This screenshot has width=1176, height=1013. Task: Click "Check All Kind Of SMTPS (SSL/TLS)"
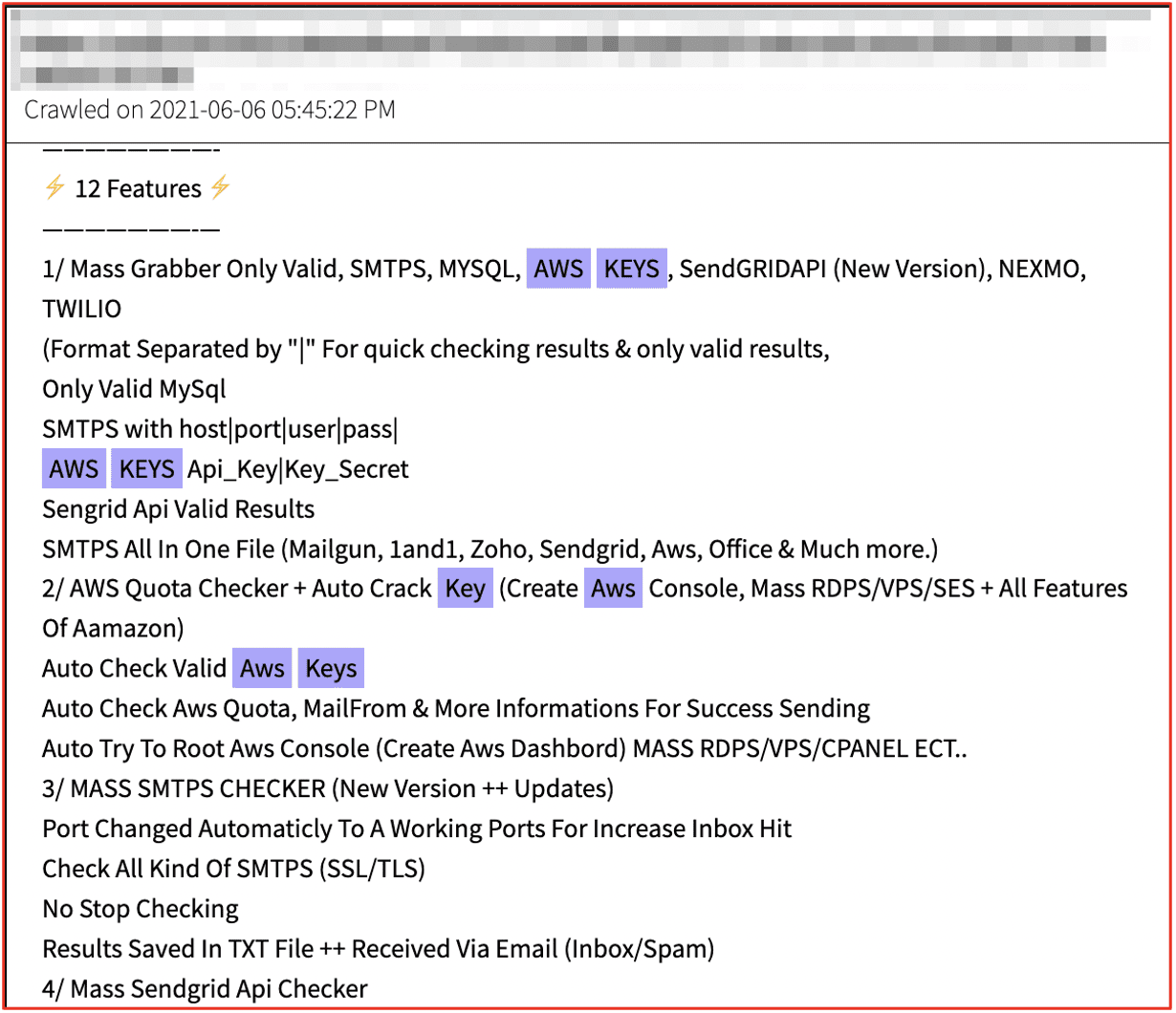tap(233, 870)
